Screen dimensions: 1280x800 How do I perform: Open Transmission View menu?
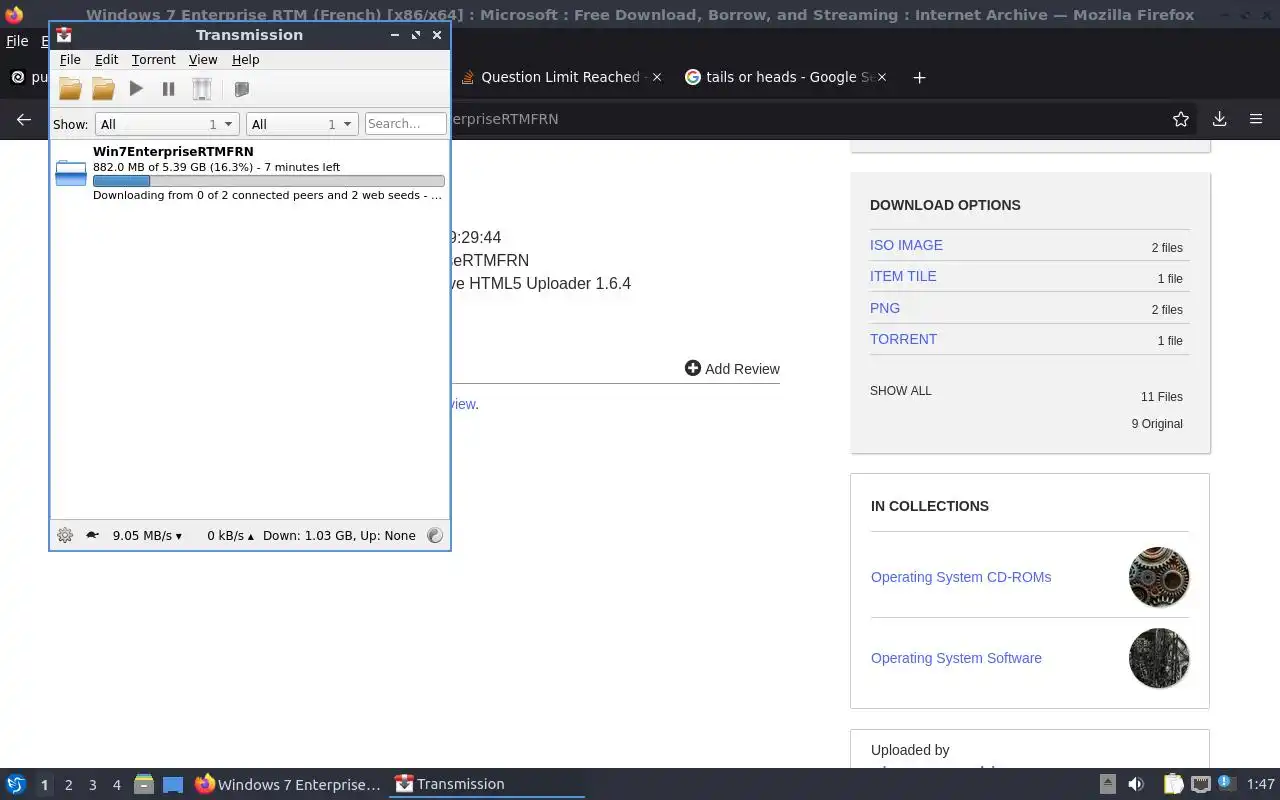click(203, 60)
